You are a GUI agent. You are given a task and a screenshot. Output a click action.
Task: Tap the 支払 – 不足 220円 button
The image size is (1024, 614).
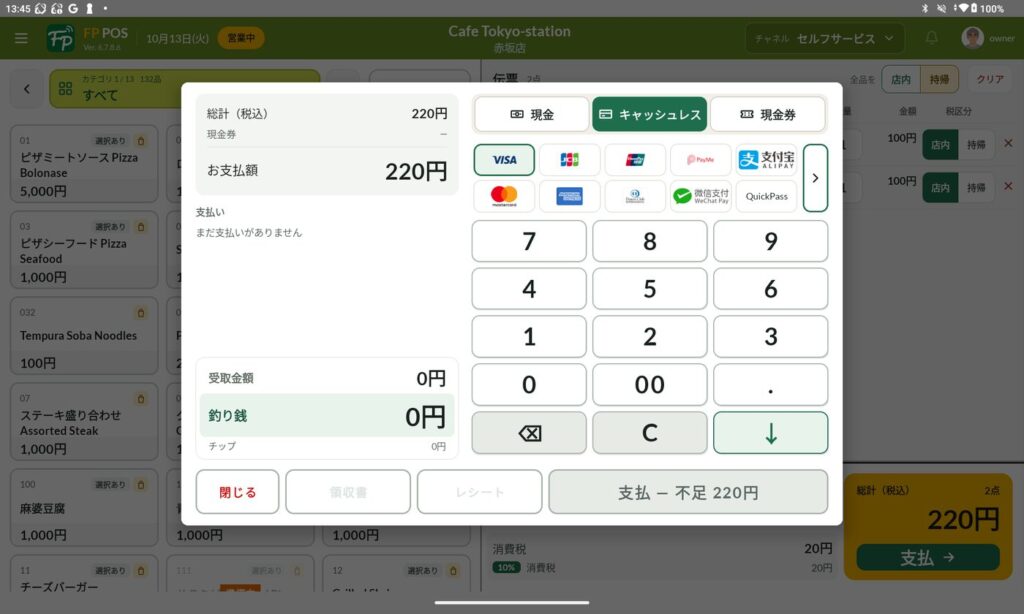[x=688, y=492]
